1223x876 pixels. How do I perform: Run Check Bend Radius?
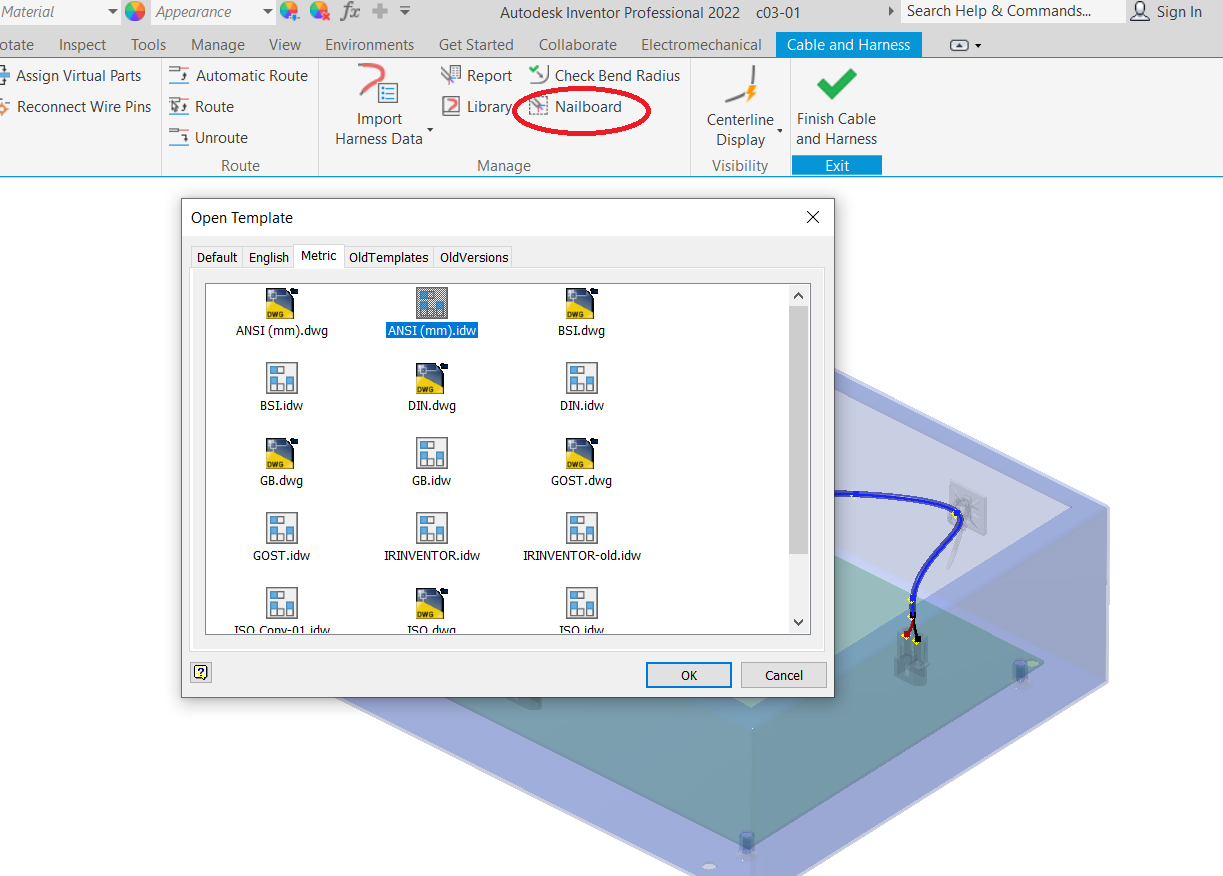(604, 75)
